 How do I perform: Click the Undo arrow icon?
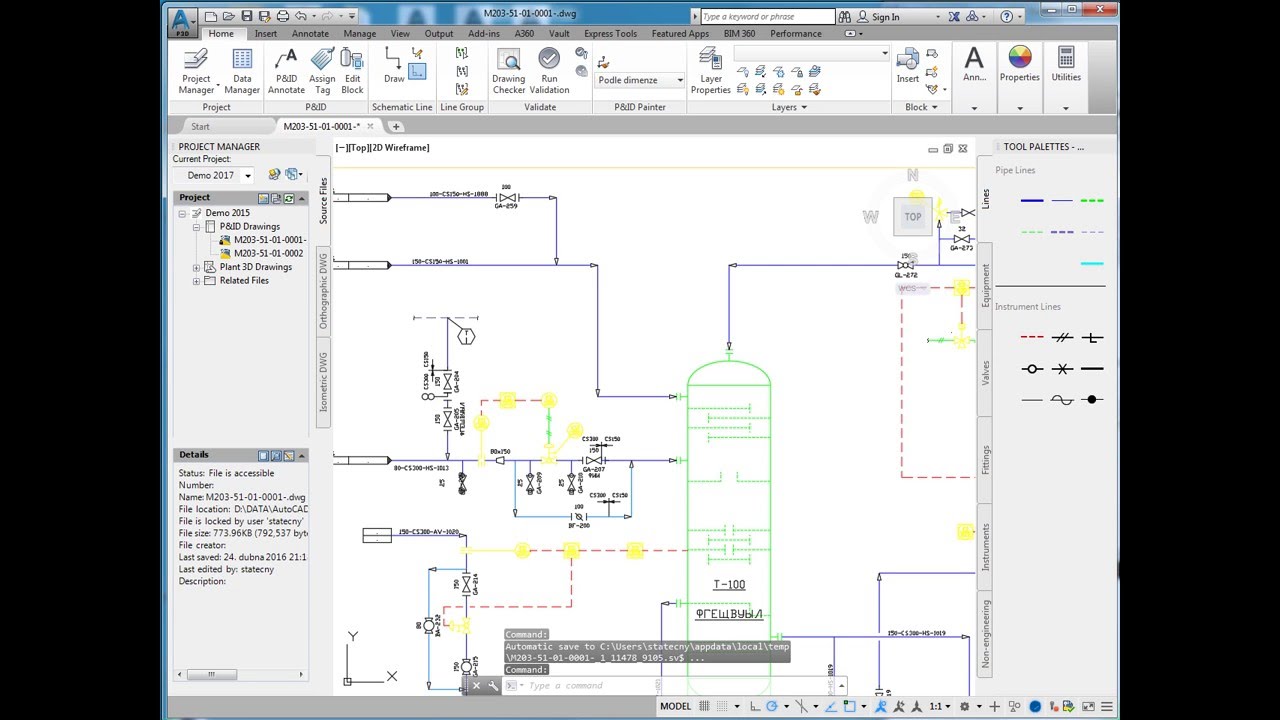coord(302,16)
